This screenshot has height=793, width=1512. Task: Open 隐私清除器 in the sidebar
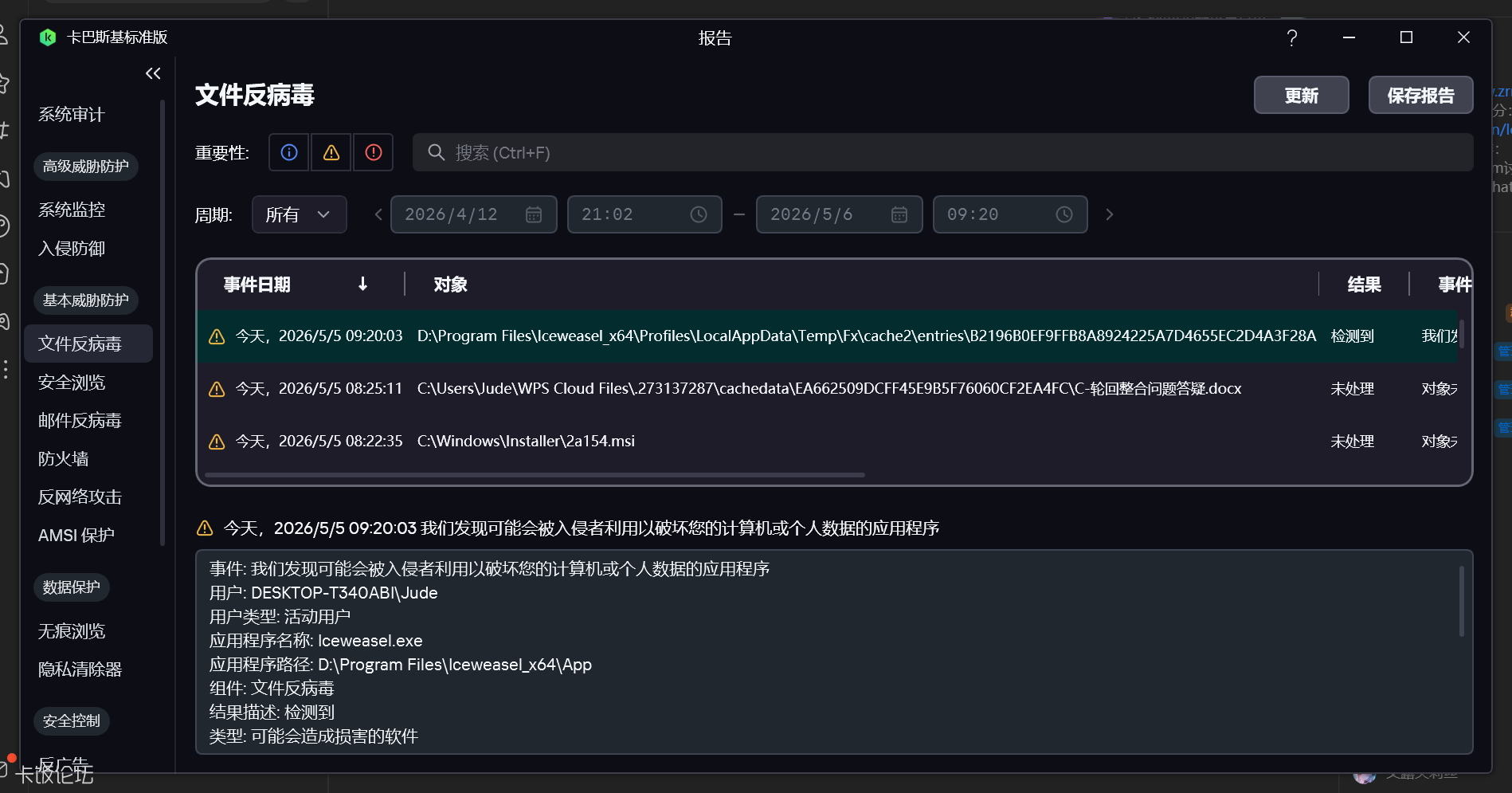(80, 669)
